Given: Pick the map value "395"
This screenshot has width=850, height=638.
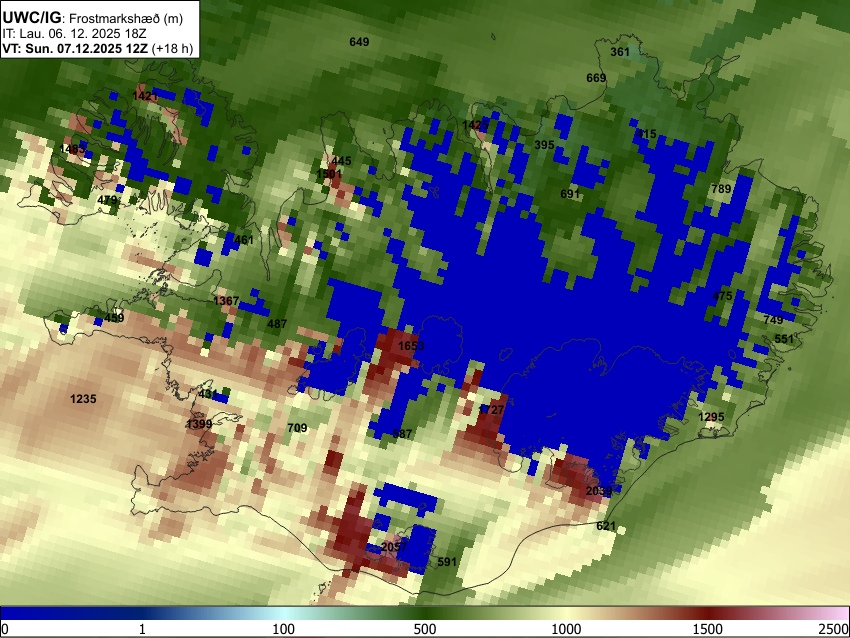Looking at the screenshot, I should coord(544,145).
